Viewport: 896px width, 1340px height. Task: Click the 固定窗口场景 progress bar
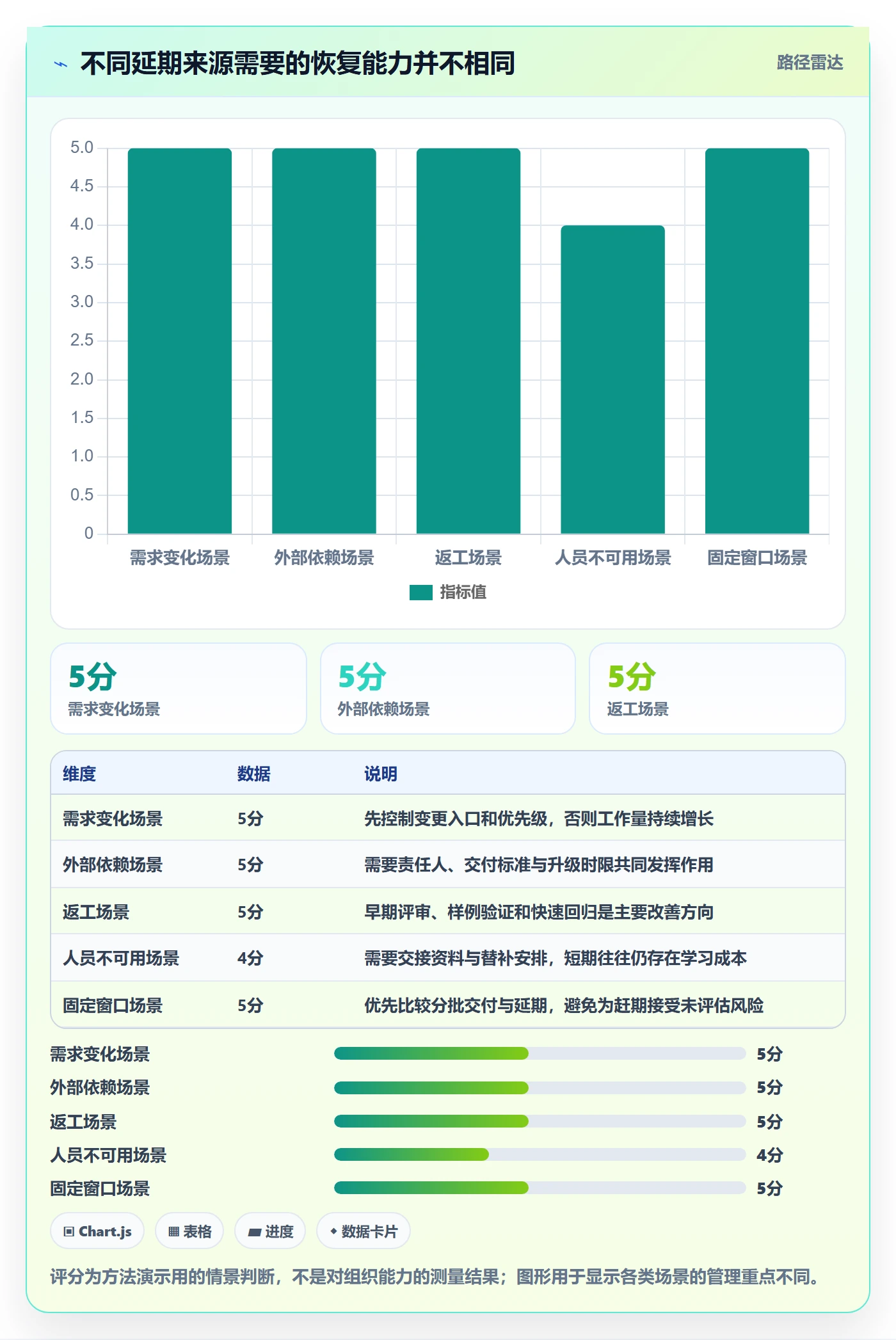click(540, 1188)
